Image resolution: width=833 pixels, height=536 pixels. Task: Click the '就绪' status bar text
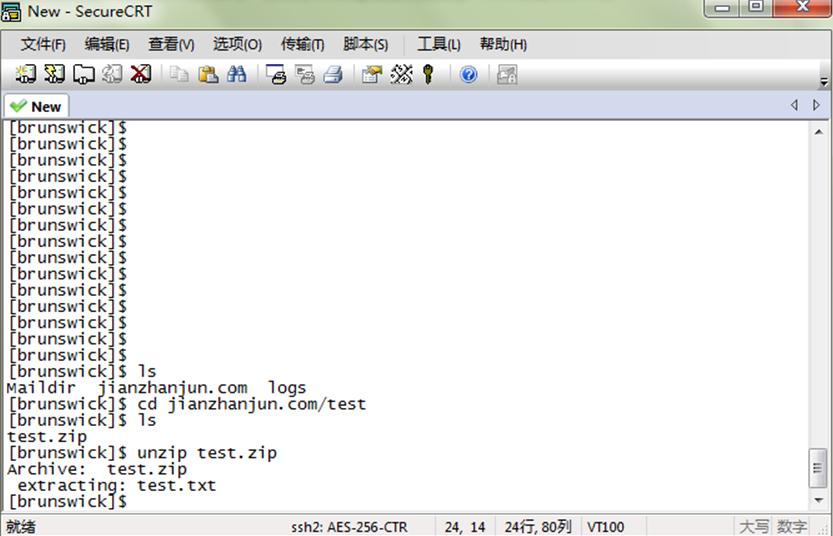tap(21, 527)
